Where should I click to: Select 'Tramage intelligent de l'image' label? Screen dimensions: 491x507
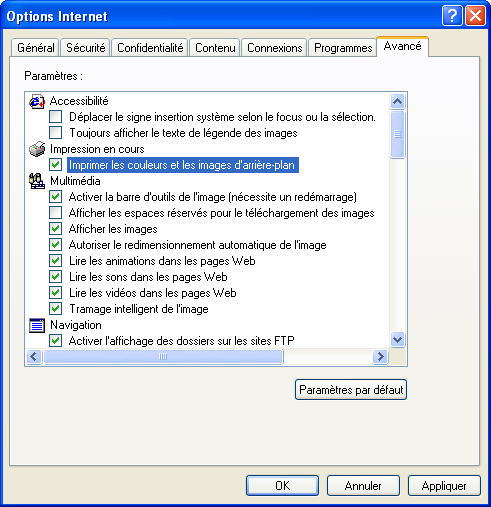139,309
